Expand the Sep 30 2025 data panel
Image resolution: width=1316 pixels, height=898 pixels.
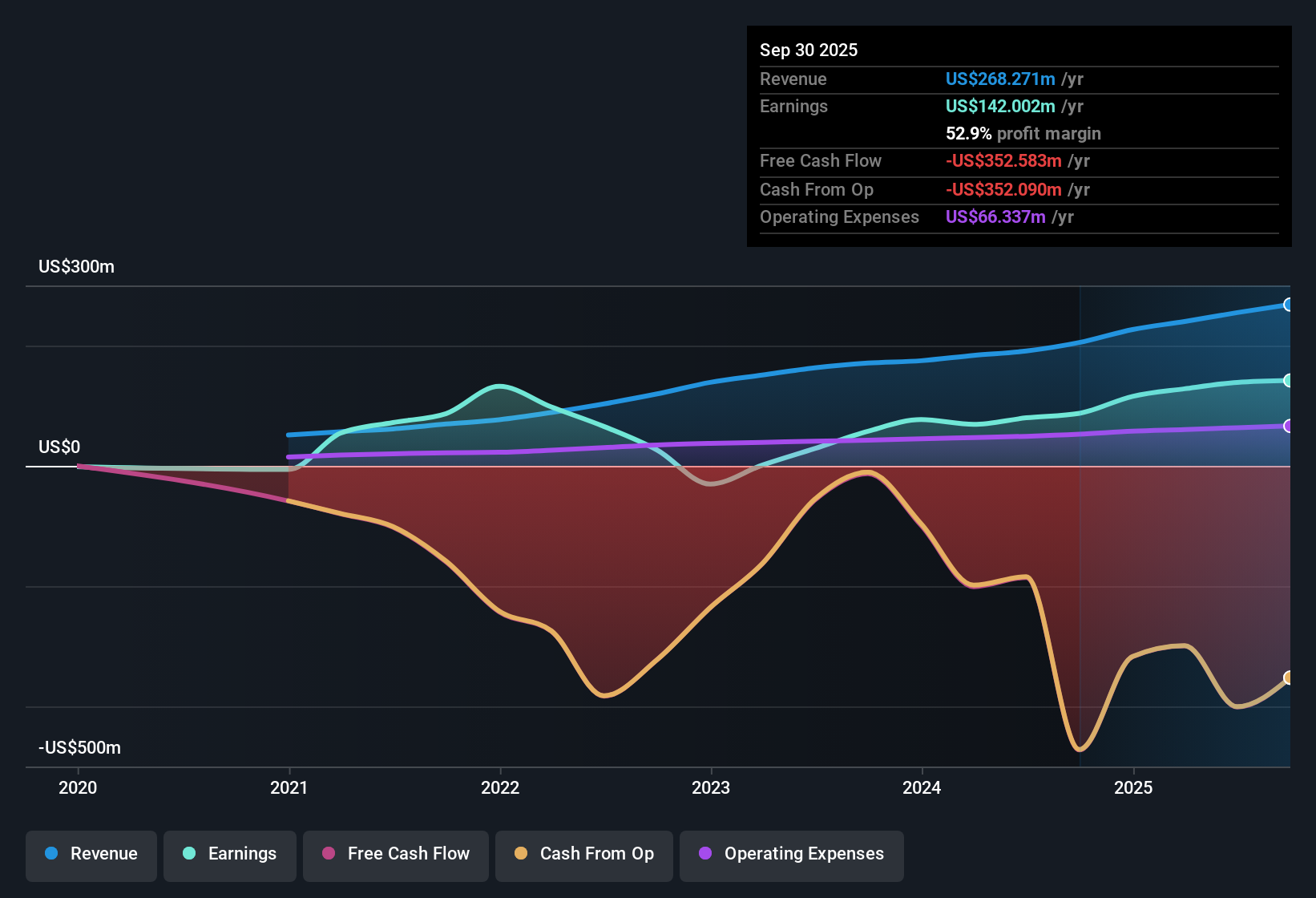(x=1018, y=136)
